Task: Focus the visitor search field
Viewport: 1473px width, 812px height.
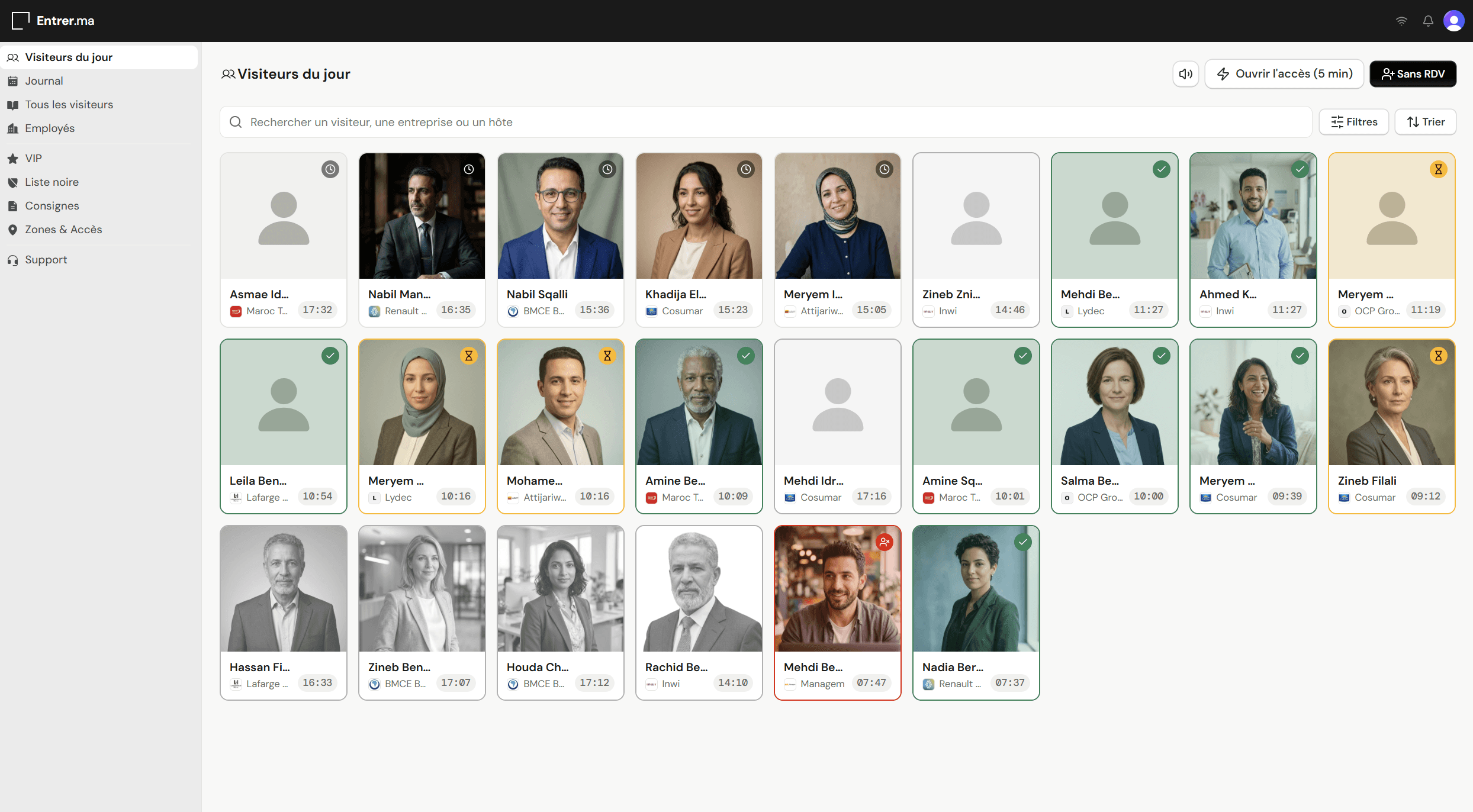Action: (x=766, y=122)
